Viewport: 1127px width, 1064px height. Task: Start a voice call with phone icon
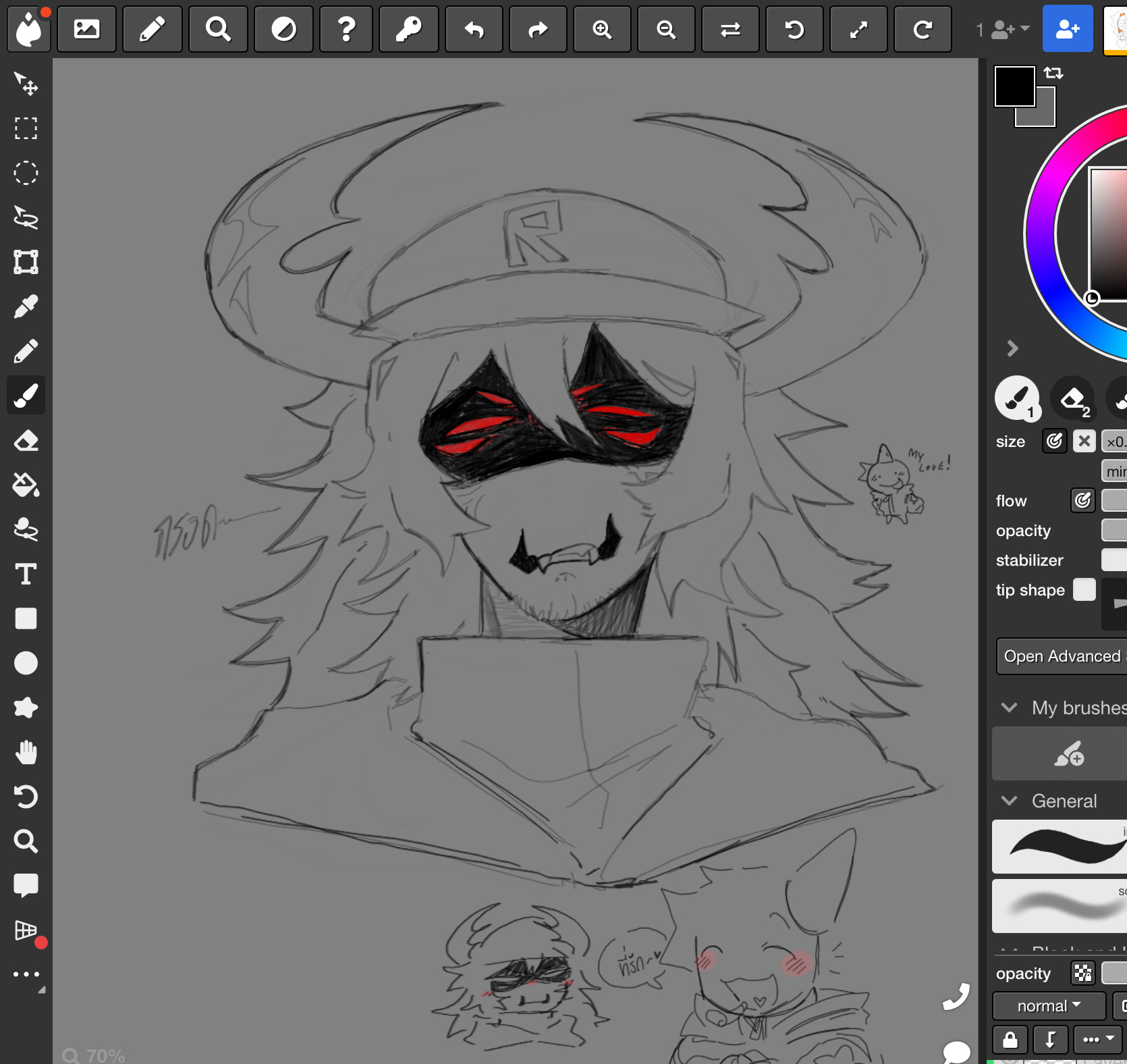[956, 997]
